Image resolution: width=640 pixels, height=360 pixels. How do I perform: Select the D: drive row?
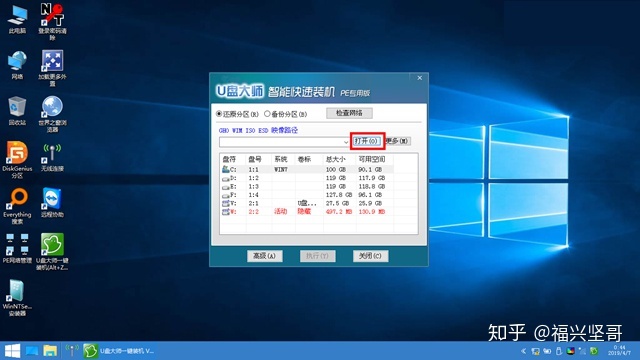tap(307, 178)
